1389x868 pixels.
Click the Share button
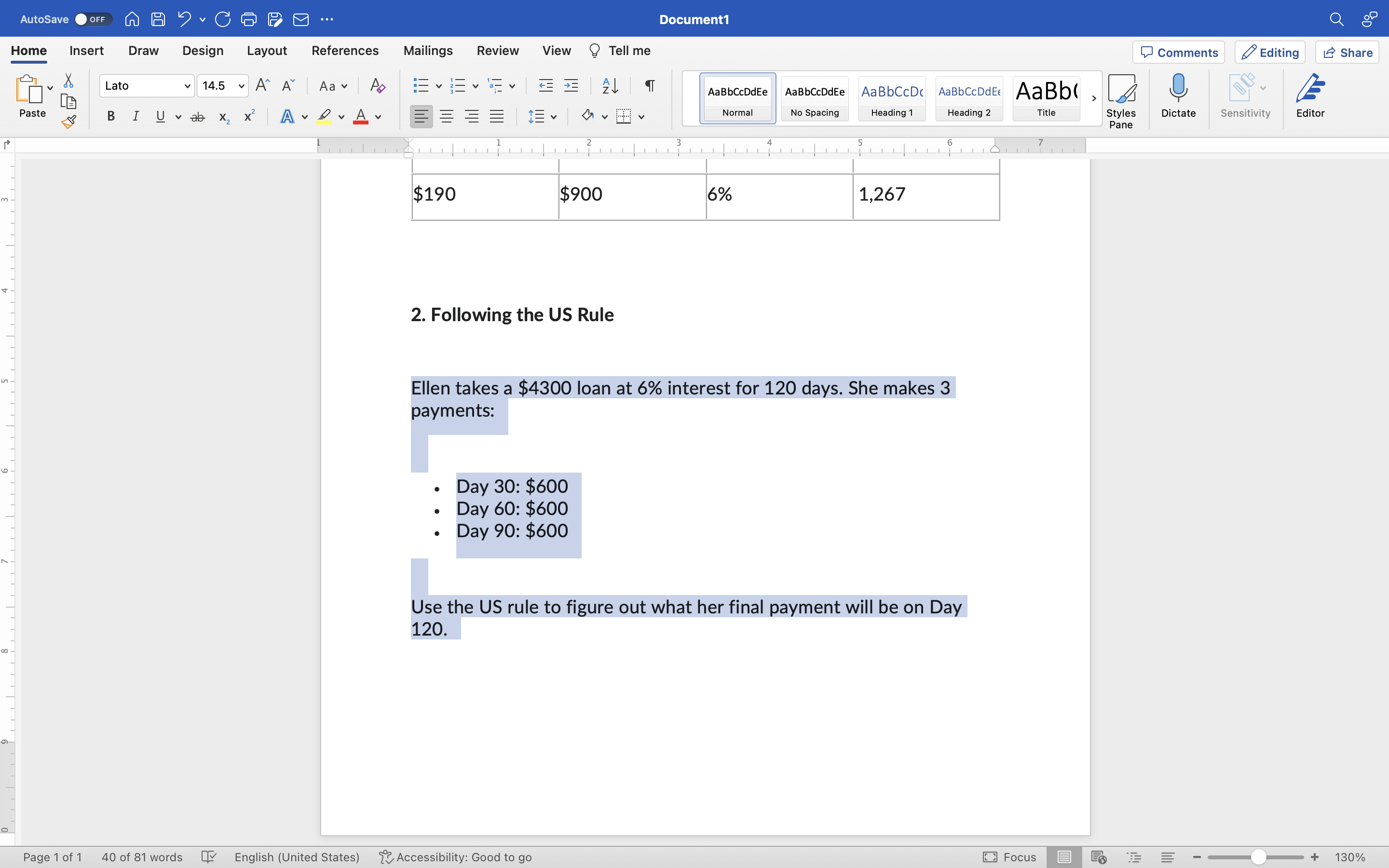[1347, 52]
